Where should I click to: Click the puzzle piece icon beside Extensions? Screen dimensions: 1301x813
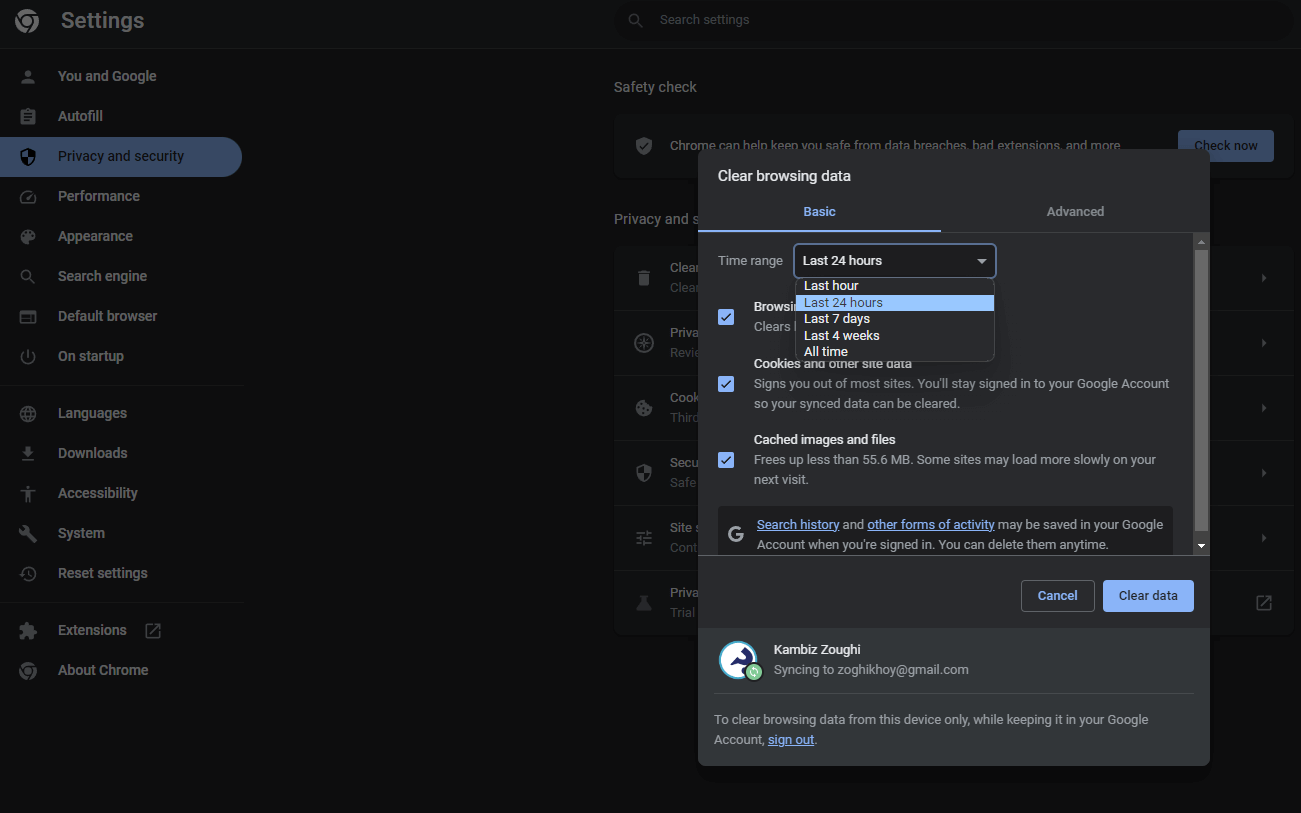pyautogui.click(x=28, y=630)
